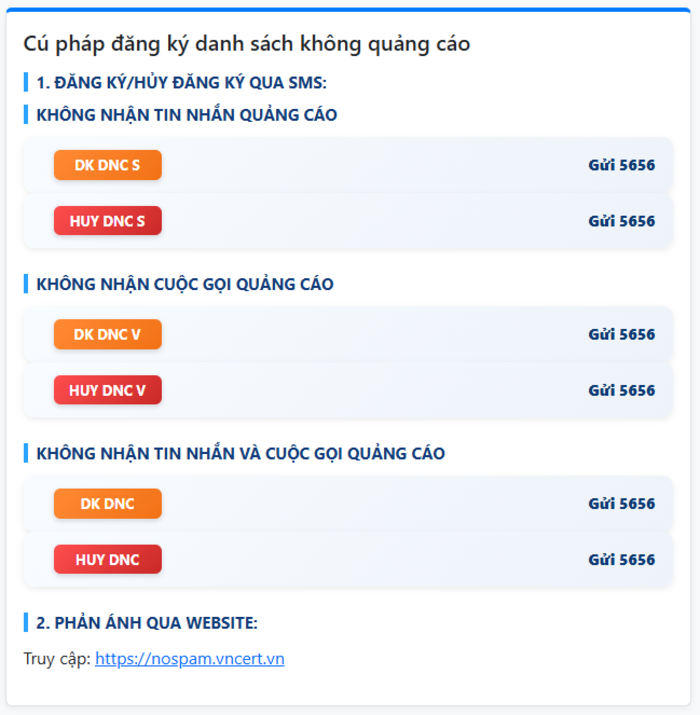Open the nospam.vncert.vn link

[x=190, y=659]
